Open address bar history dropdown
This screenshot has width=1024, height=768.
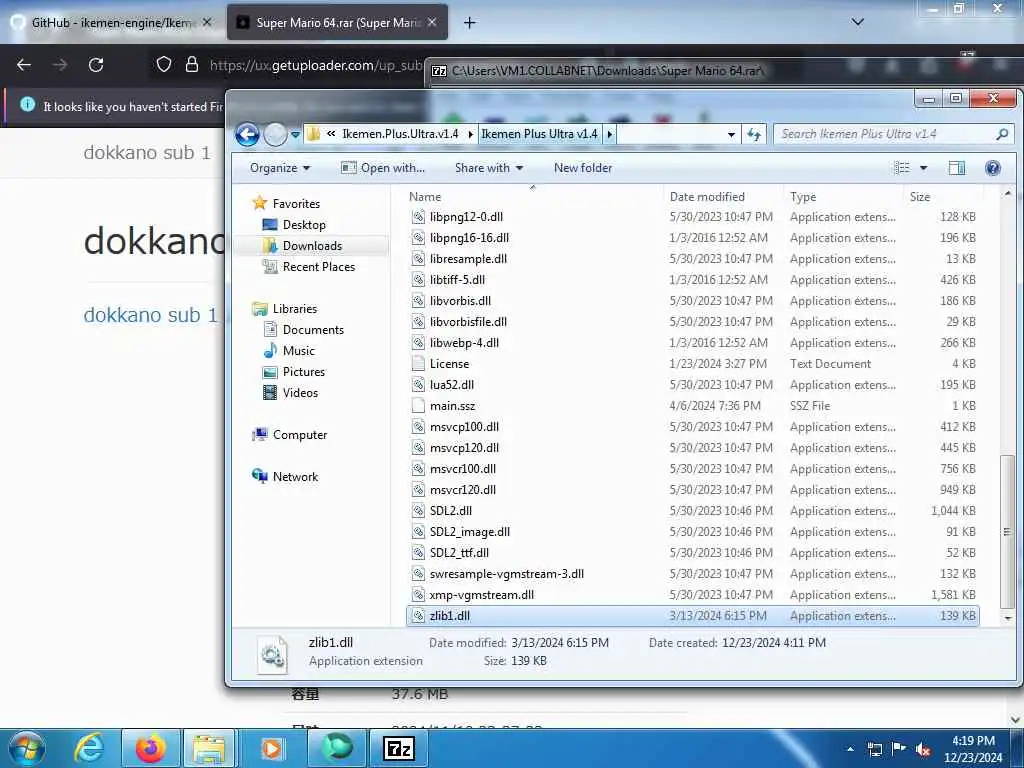pyautogui.click(x=731, y=135)
